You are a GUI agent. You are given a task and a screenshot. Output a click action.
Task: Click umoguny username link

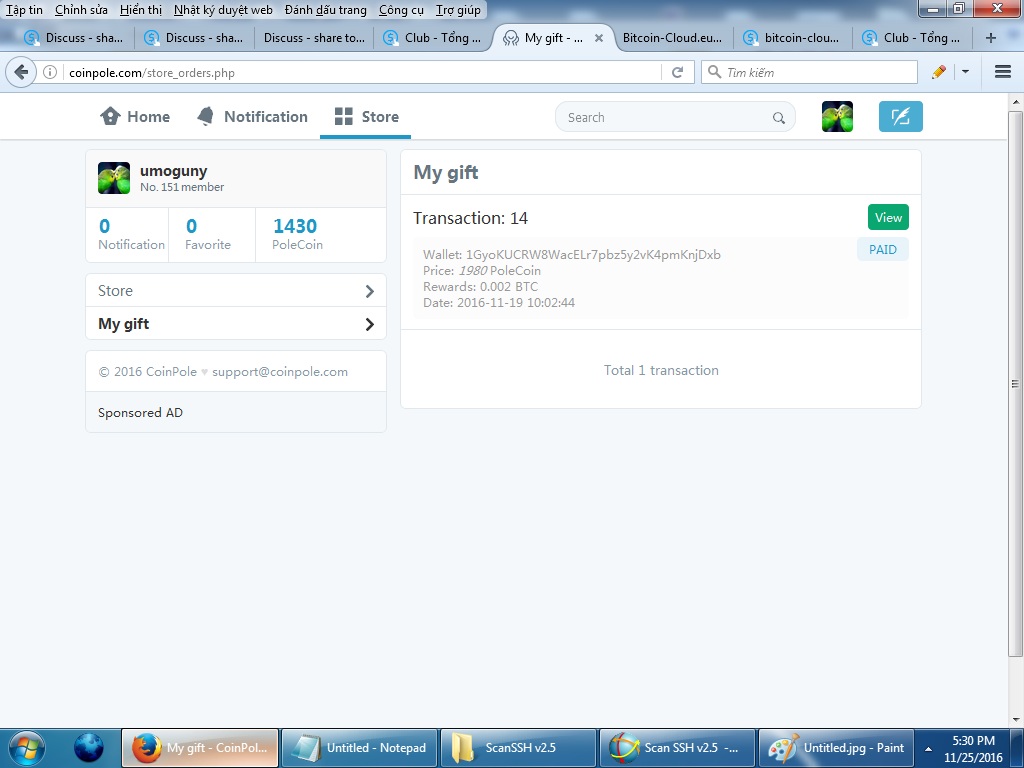173,171
